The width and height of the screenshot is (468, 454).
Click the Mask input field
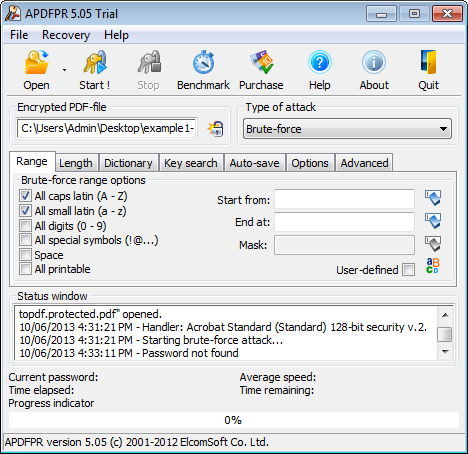click(x=344, y=245)
